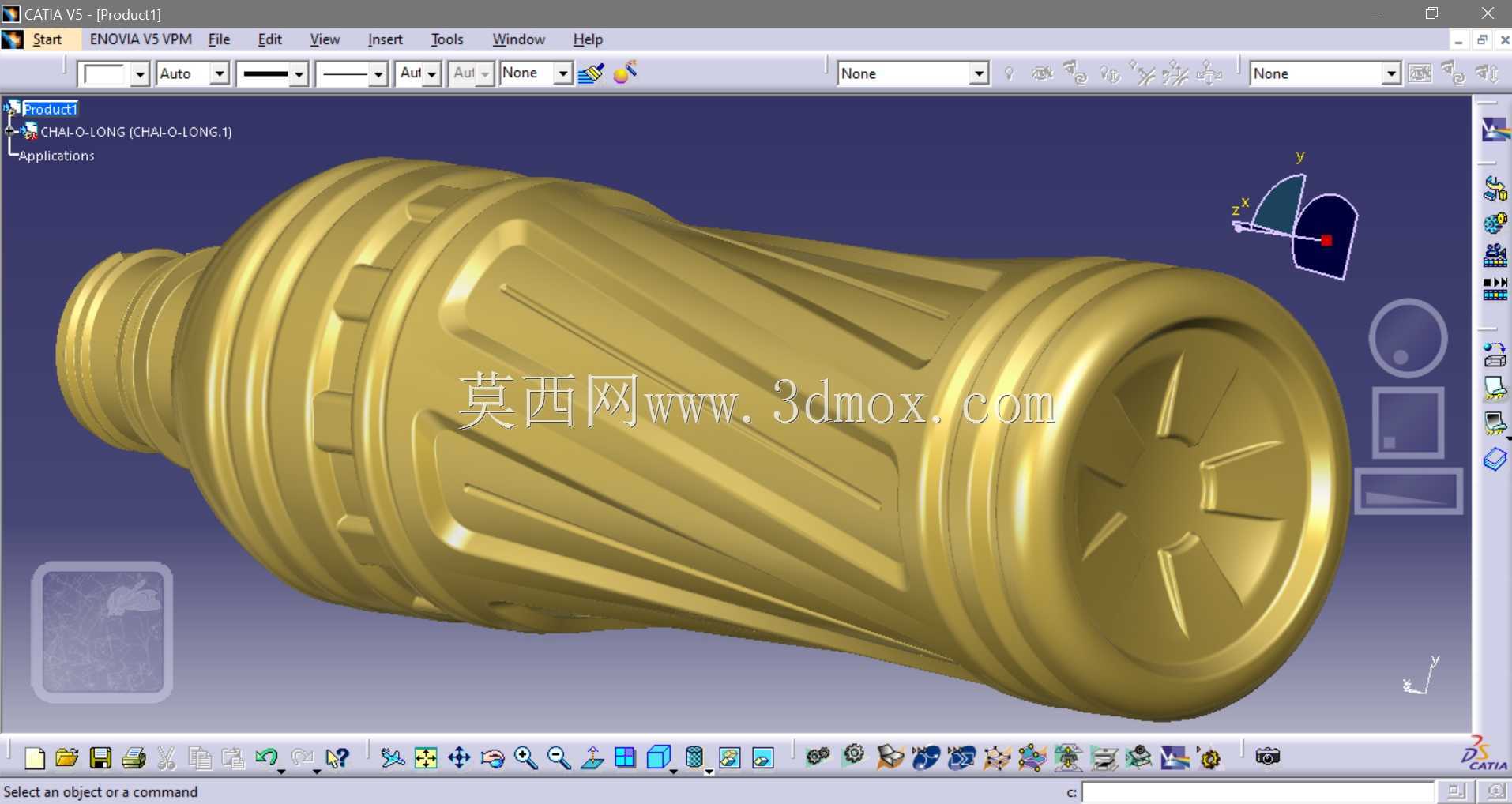
Task: Click the single gear icon in bottom toolbar
Action: pyautogui.click(x=853, y=756)
